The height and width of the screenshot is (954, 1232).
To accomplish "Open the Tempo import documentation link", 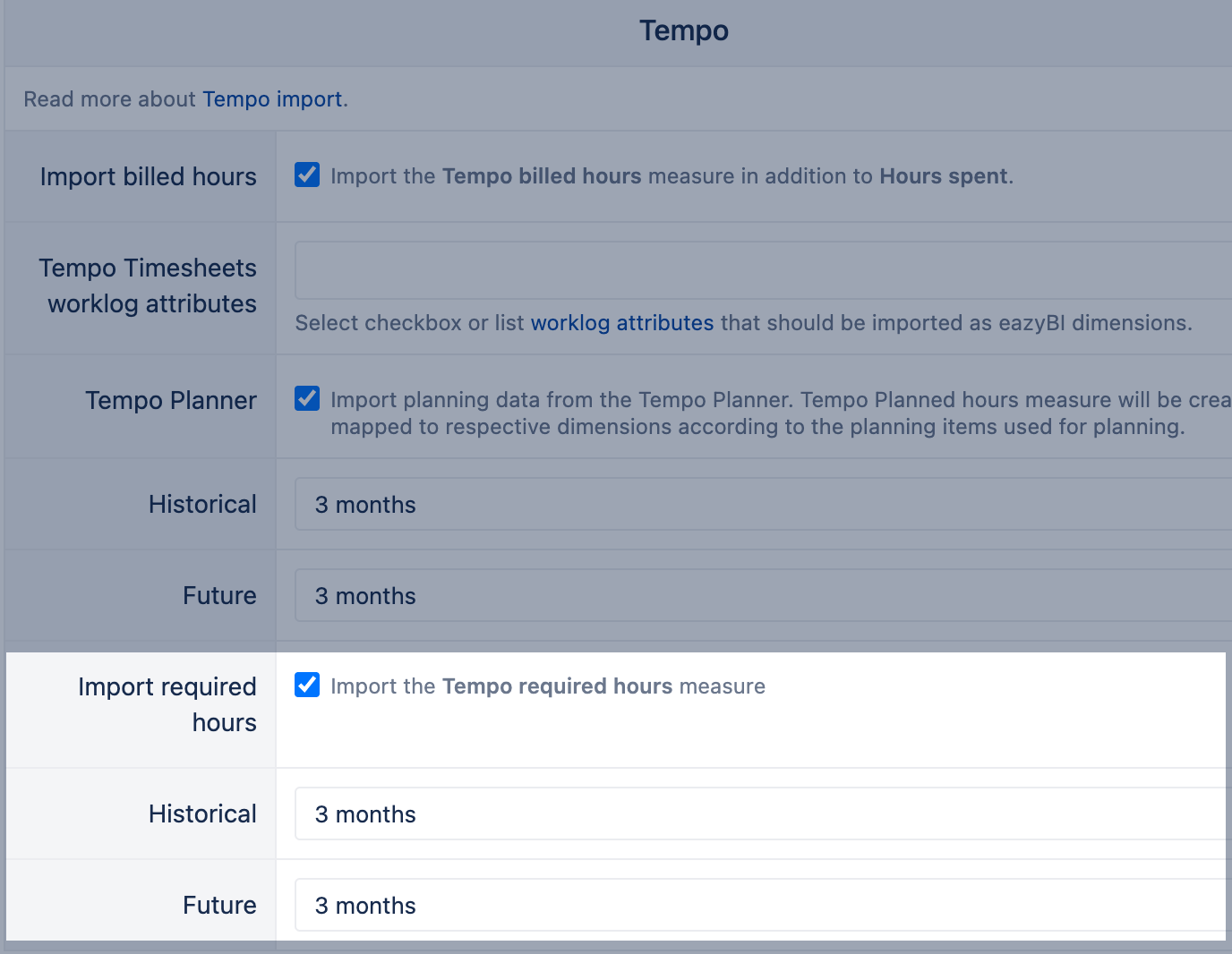I will (x=272, y=99).
